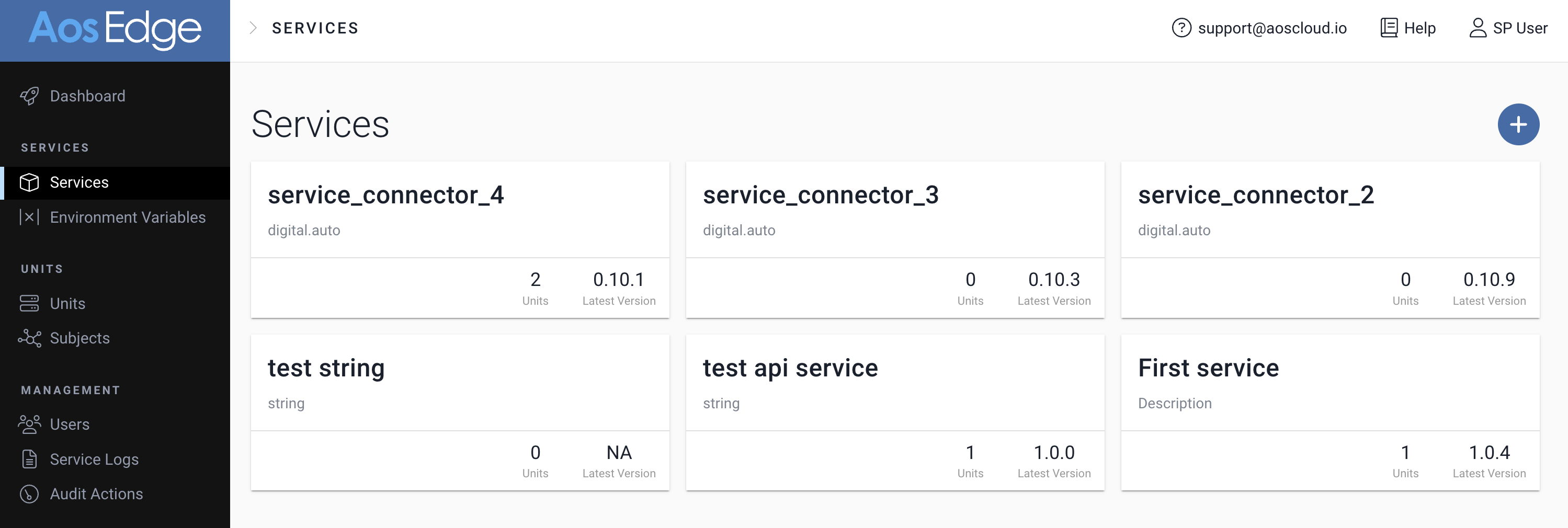Click the Services cube icon in sidebar
The height and width of the screenshot is (528, 1568).
pyautogui.click(x=29, y=182)
